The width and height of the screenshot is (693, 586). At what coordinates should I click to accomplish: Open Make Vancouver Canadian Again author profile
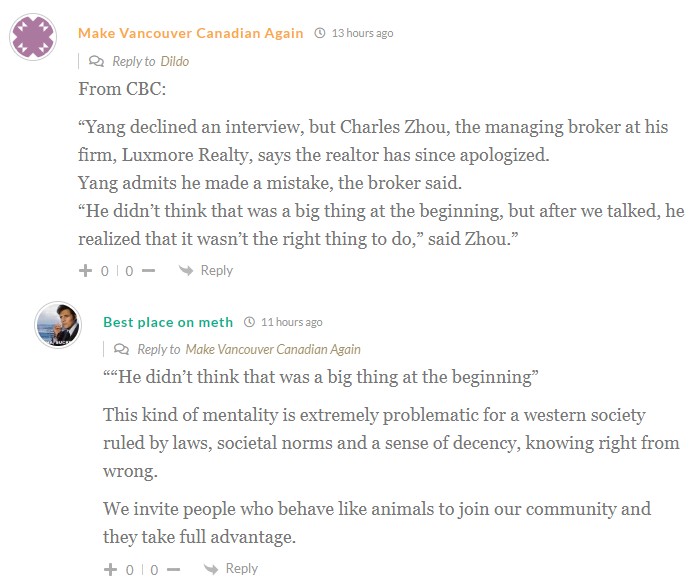(191, 33)
